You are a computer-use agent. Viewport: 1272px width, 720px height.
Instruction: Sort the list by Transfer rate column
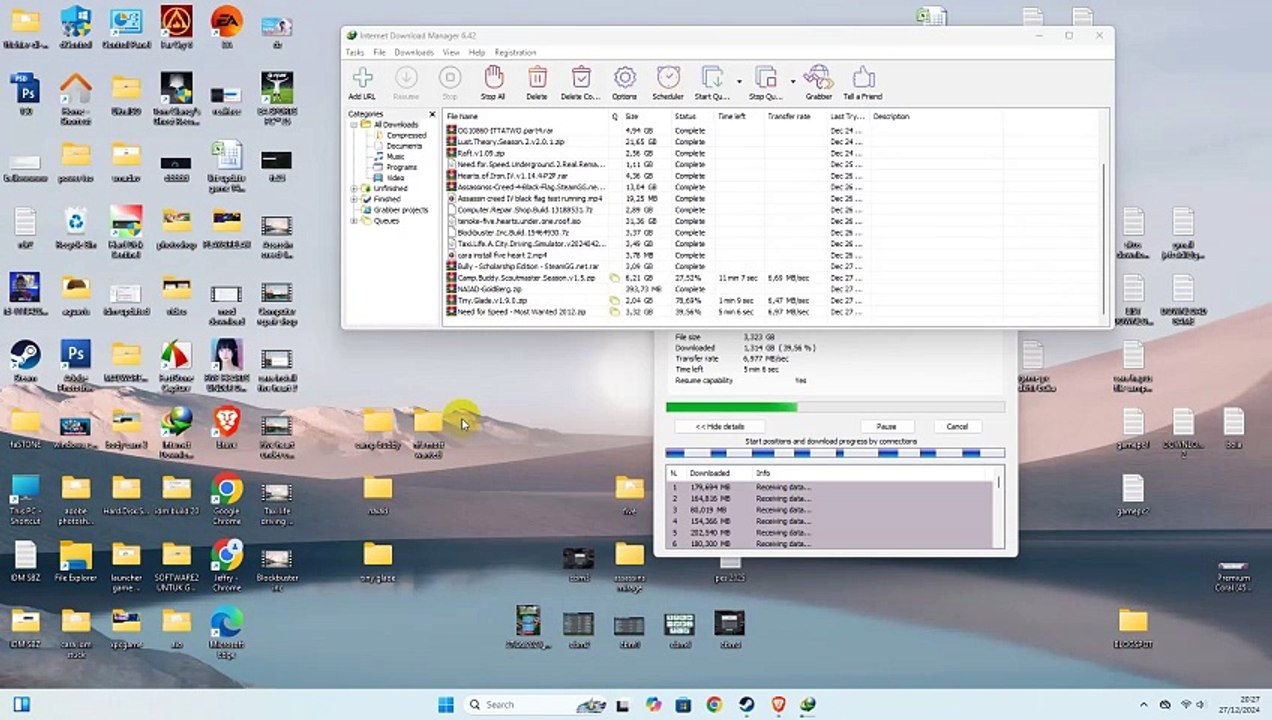click(797, 116)
